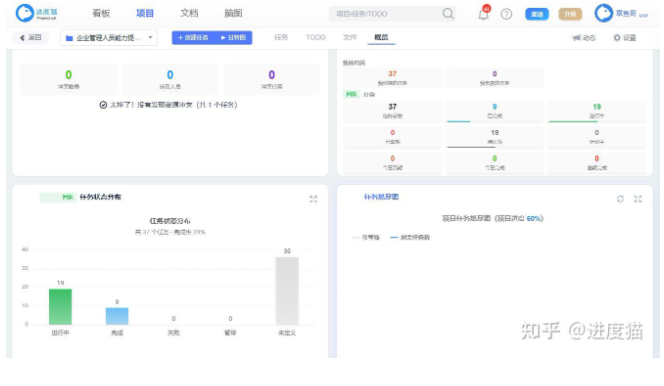Click the blue create-task button with plus
This screenshot has height=386, width=664.
(193, 38)
